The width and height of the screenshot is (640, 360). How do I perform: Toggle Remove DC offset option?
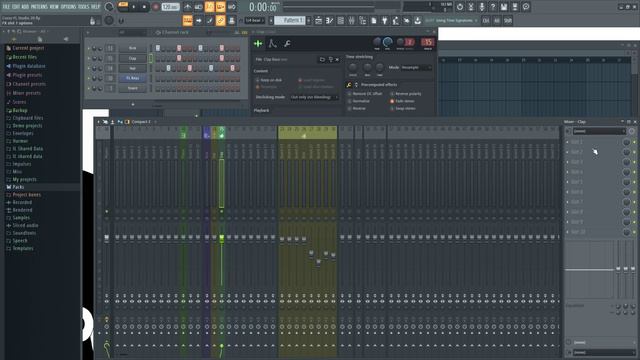[365, 94]
